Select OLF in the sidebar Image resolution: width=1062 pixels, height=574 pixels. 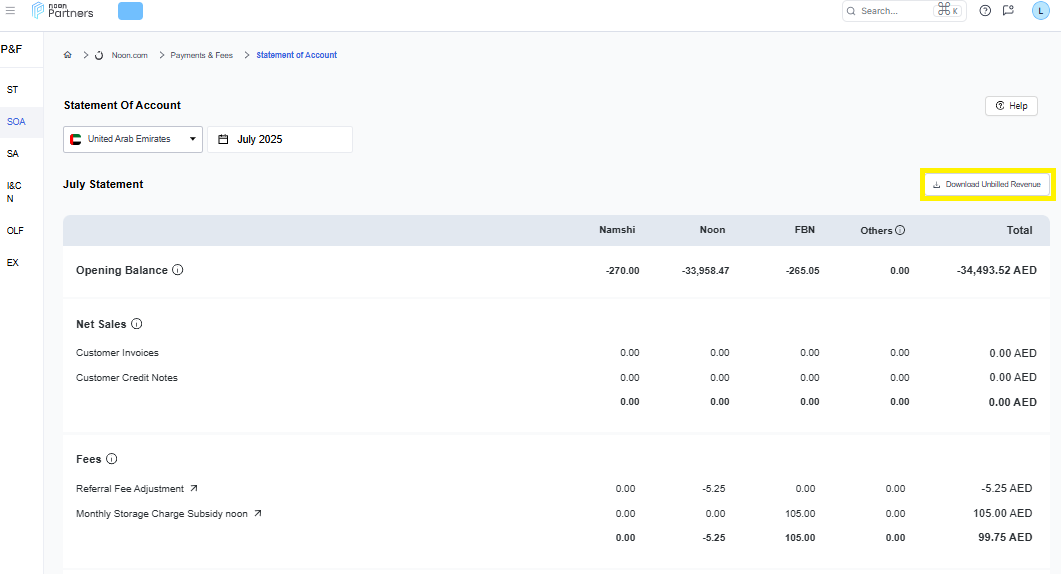click(x=15, y=230)
